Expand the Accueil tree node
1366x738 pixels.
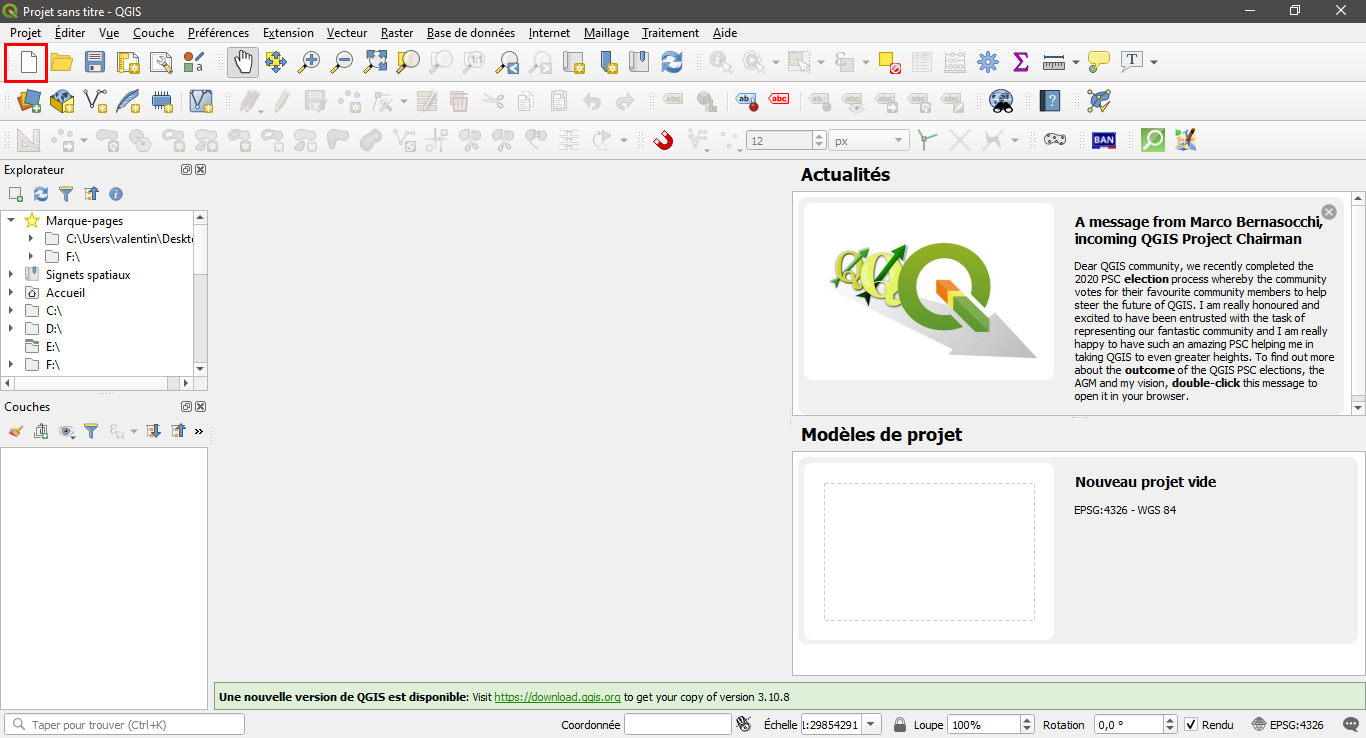[x=11, y=293]
